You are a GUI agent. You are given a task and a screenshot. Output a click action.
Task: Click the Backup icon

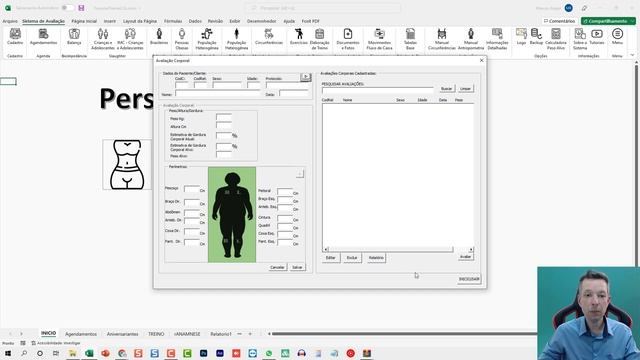536,37
